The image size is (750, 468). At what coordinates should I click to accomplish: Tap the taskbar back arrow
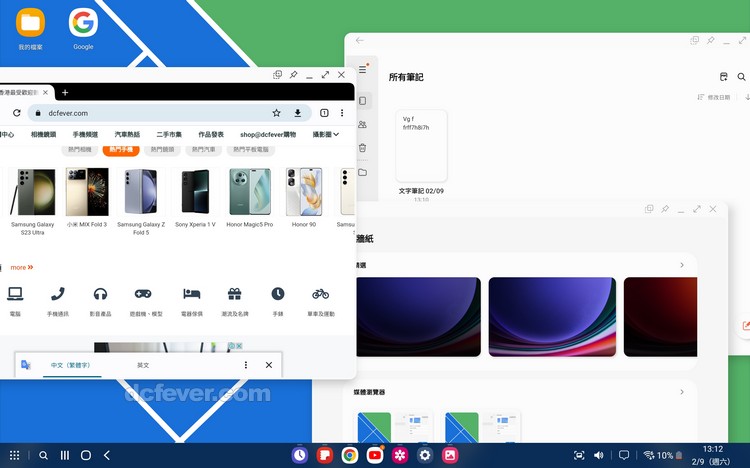(107, 455)
